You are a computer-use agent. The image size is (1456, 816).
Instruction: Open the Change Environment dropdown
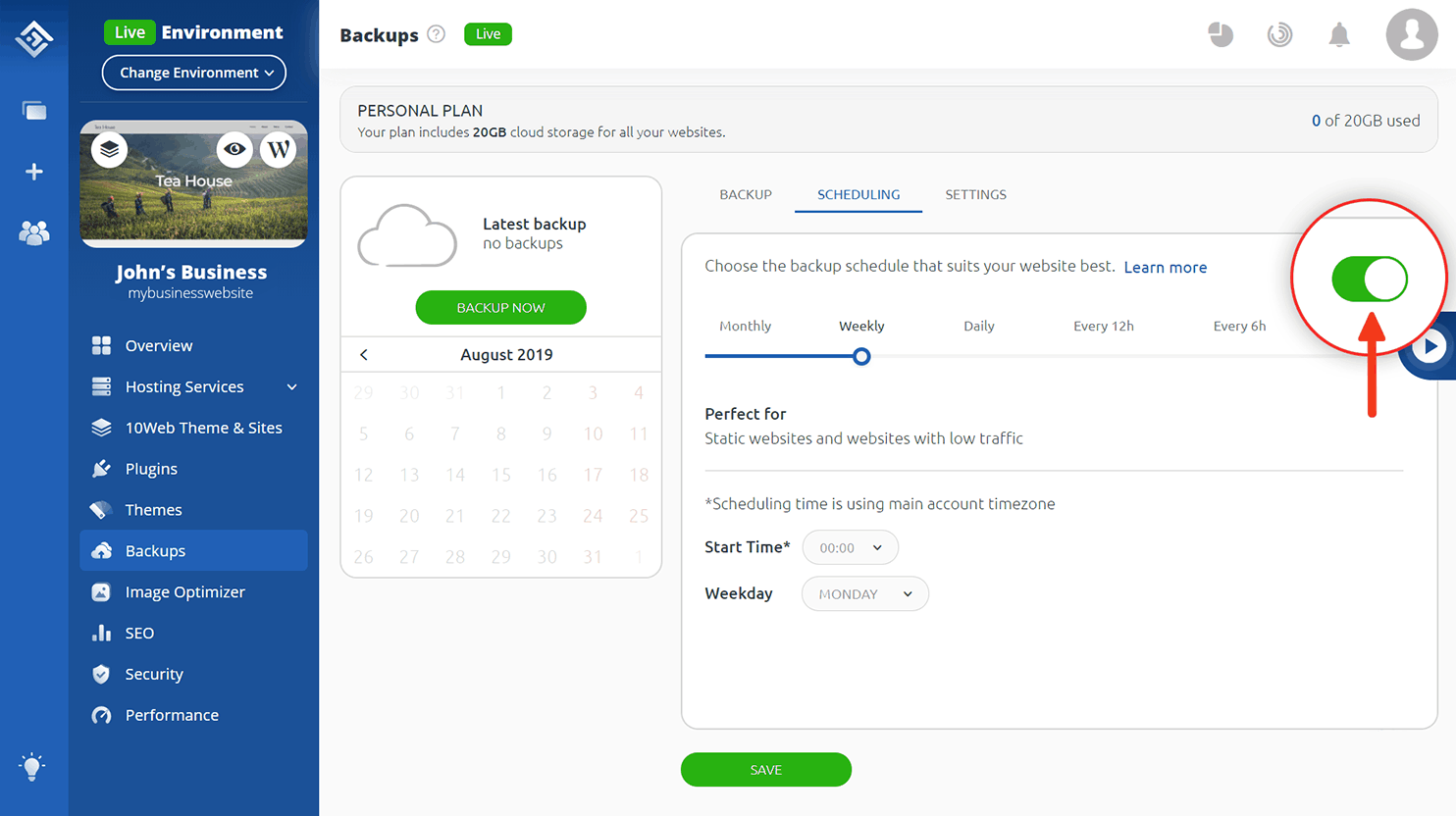(x=194, y=73)
